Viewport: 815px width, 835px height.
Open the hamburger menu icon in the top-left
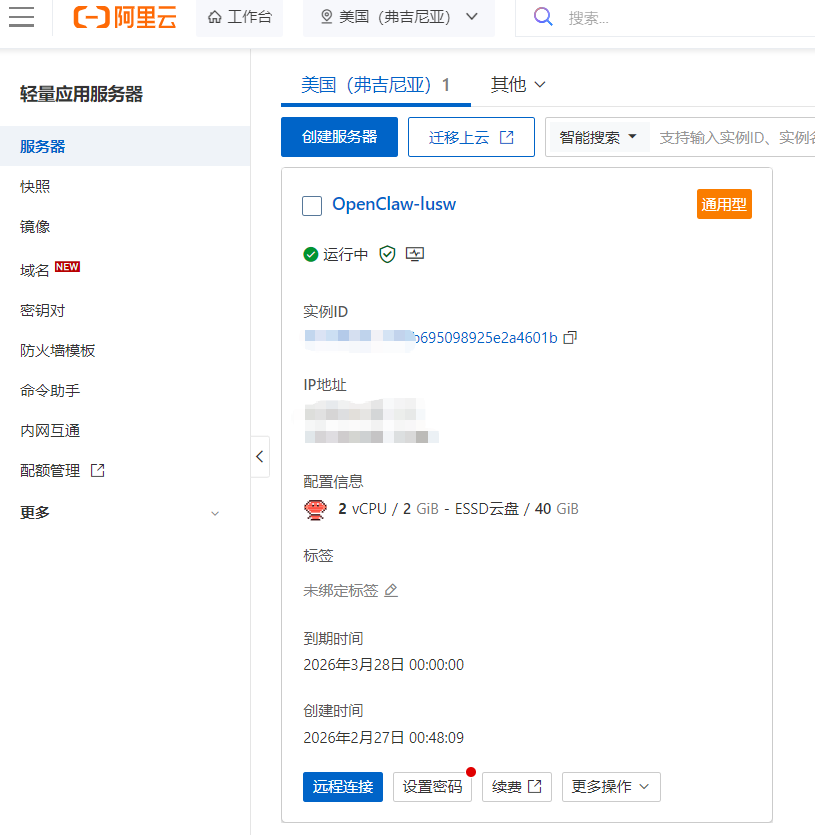click(22, 16)
